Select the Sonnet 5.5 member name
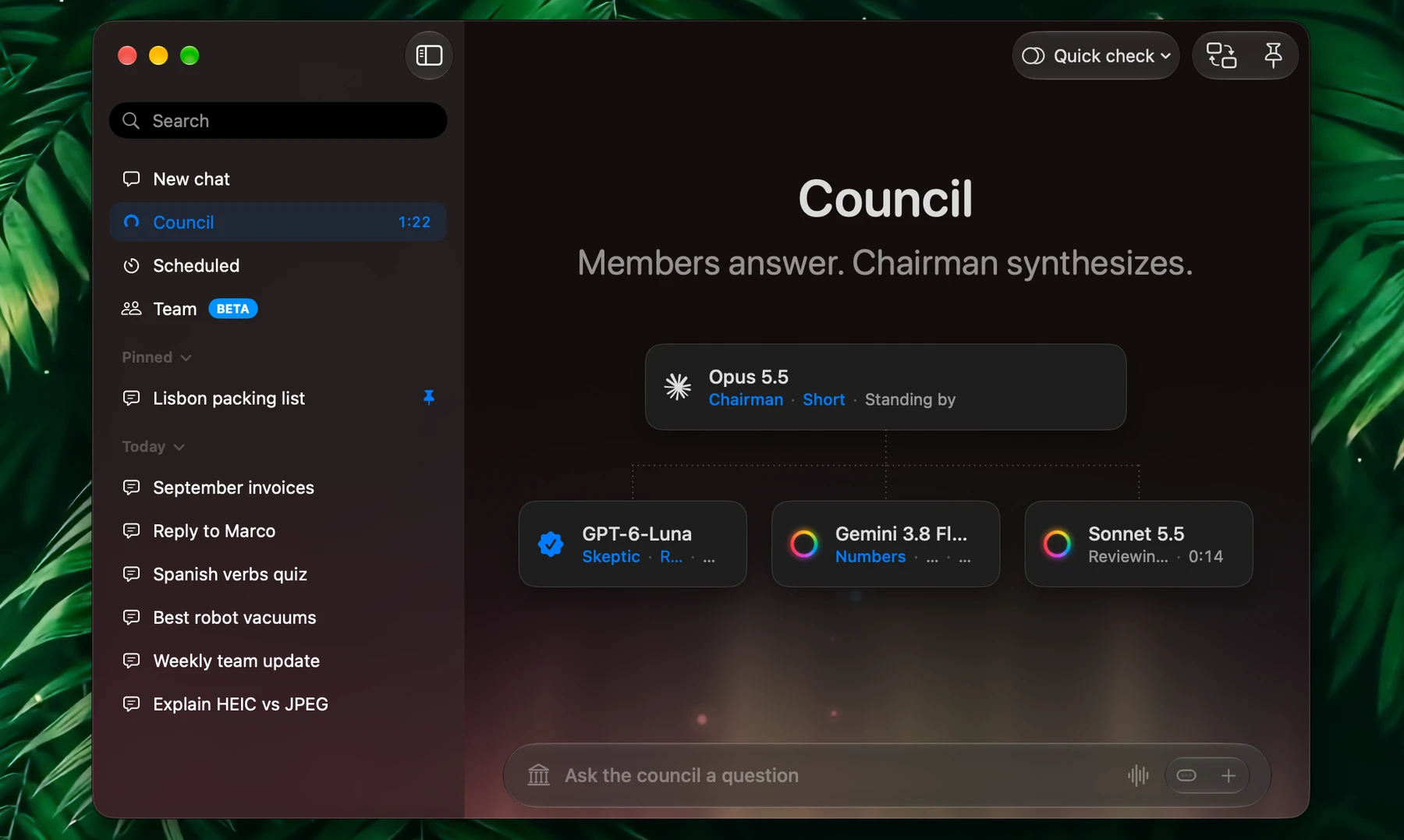Viewport: 1404px width, 840px height. tap(1136, 533)
